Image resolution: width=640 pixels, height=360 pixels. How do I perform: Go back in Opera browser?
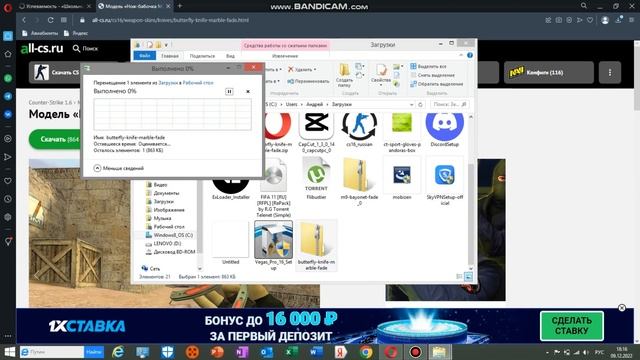click(24, 20)
